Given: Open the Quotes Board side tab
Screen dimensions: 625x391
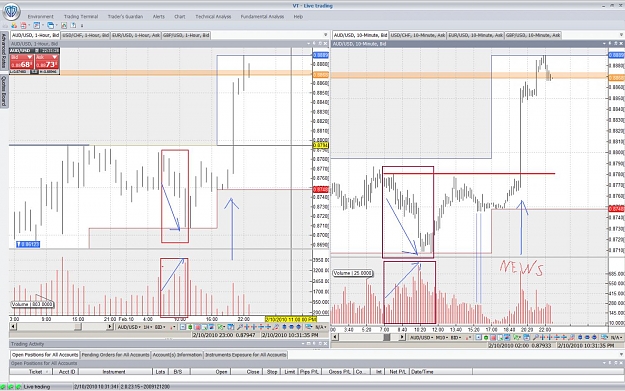Looking at the screenshot, I should pyautogui.click(x=4, y=90).
